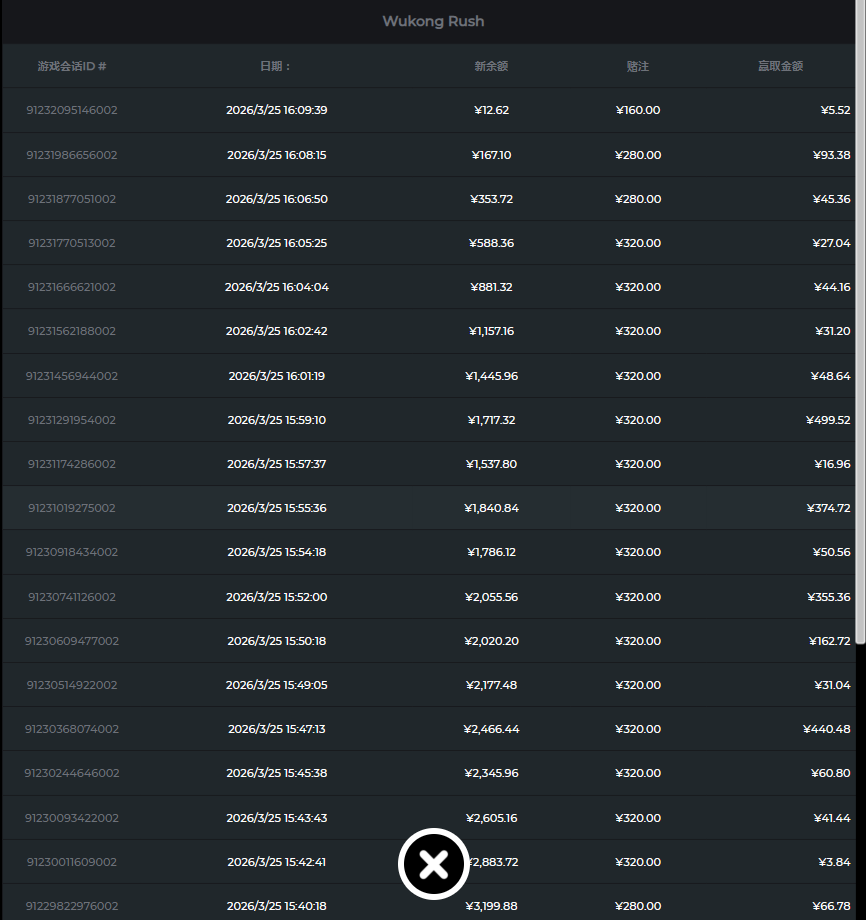The width and height of the screenshot is (866, 920).
Task: Select the row dated 2026/3/25 15:52:00
Action: click(276, 597)
